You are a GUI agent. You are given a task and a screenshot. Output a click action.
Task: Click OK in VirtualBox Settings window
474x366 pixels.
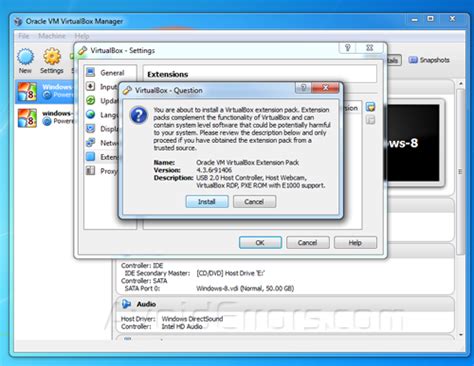(x=260, y=243)
